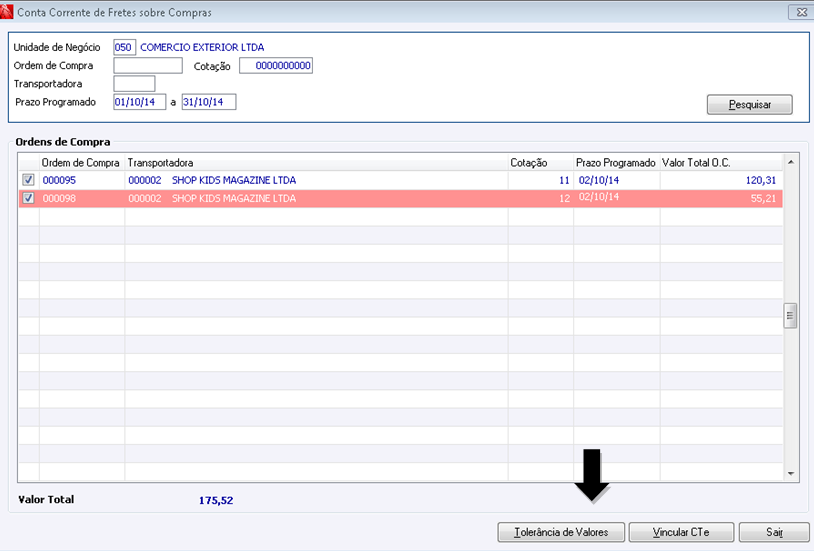This screenshot has width=814, height=551.
Task: Click the Valor Total O.C. column header
Action: coord(721,163)
